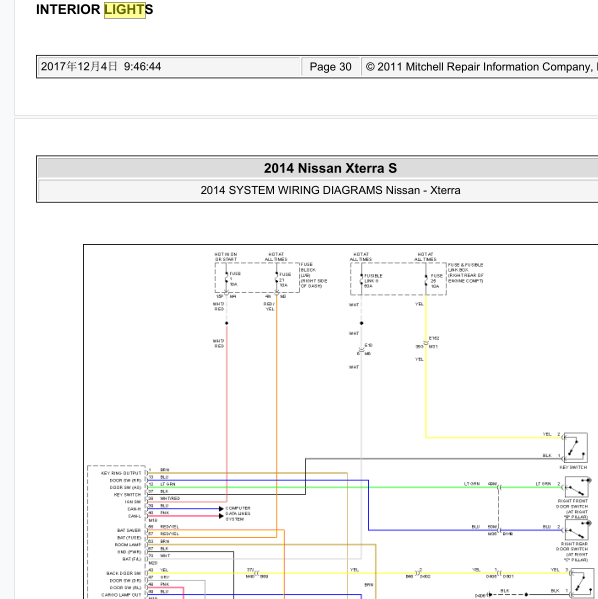Click the "RIGHT REAR DOOR SWITCH" label
This screenshot has height=599, width=598.
572,552
